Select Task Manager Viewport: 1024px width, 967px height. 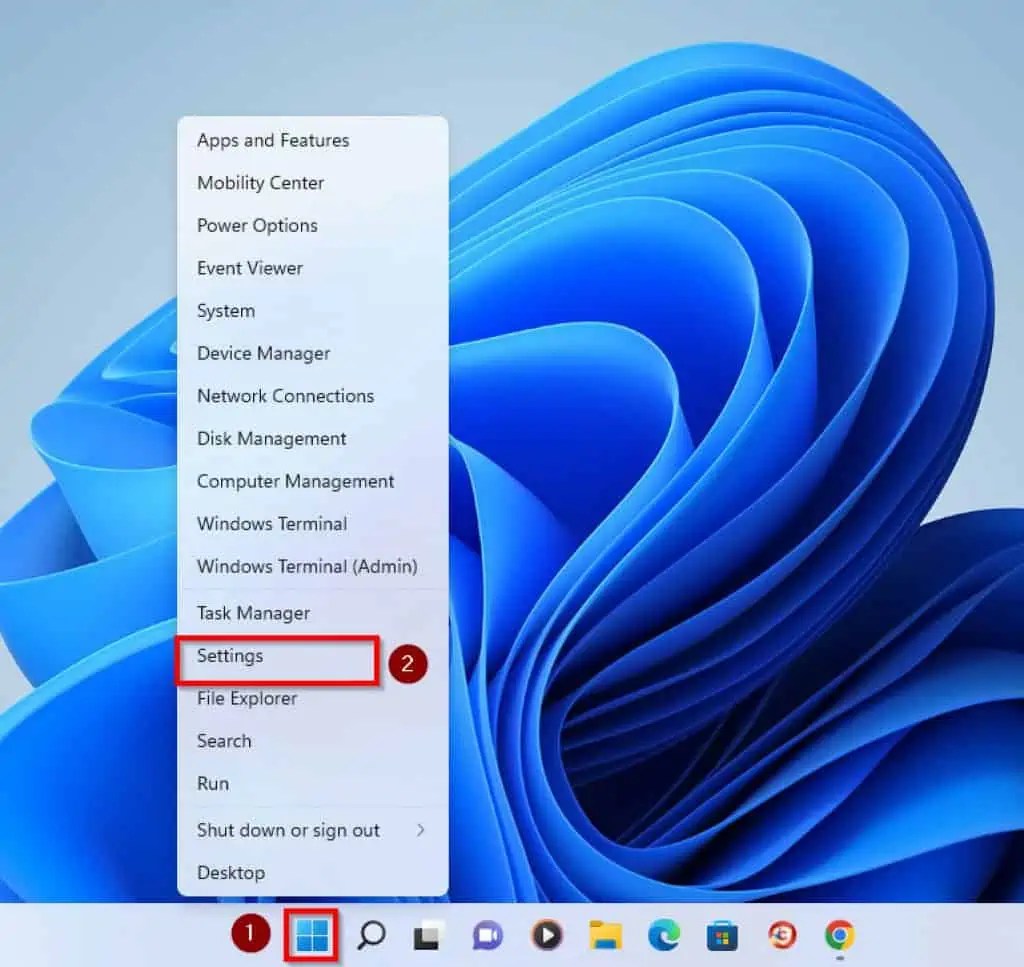click(252, 613)
